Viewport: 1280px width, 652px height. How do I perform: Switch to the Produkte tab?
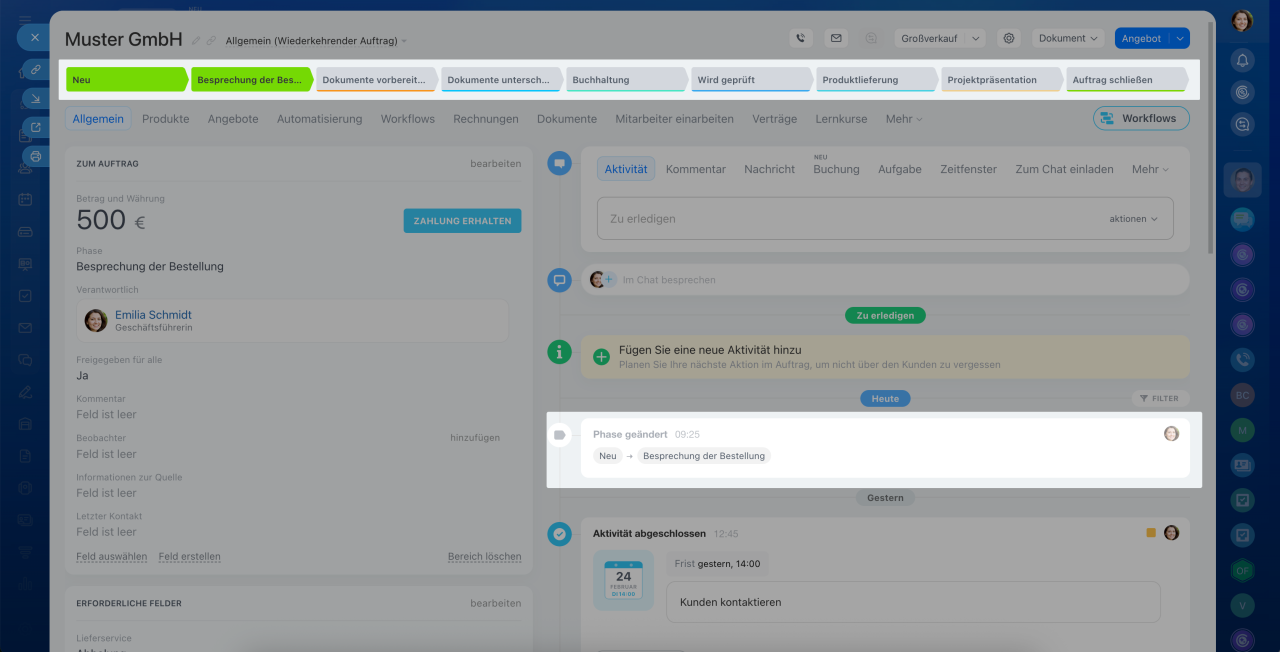[165, 118]
